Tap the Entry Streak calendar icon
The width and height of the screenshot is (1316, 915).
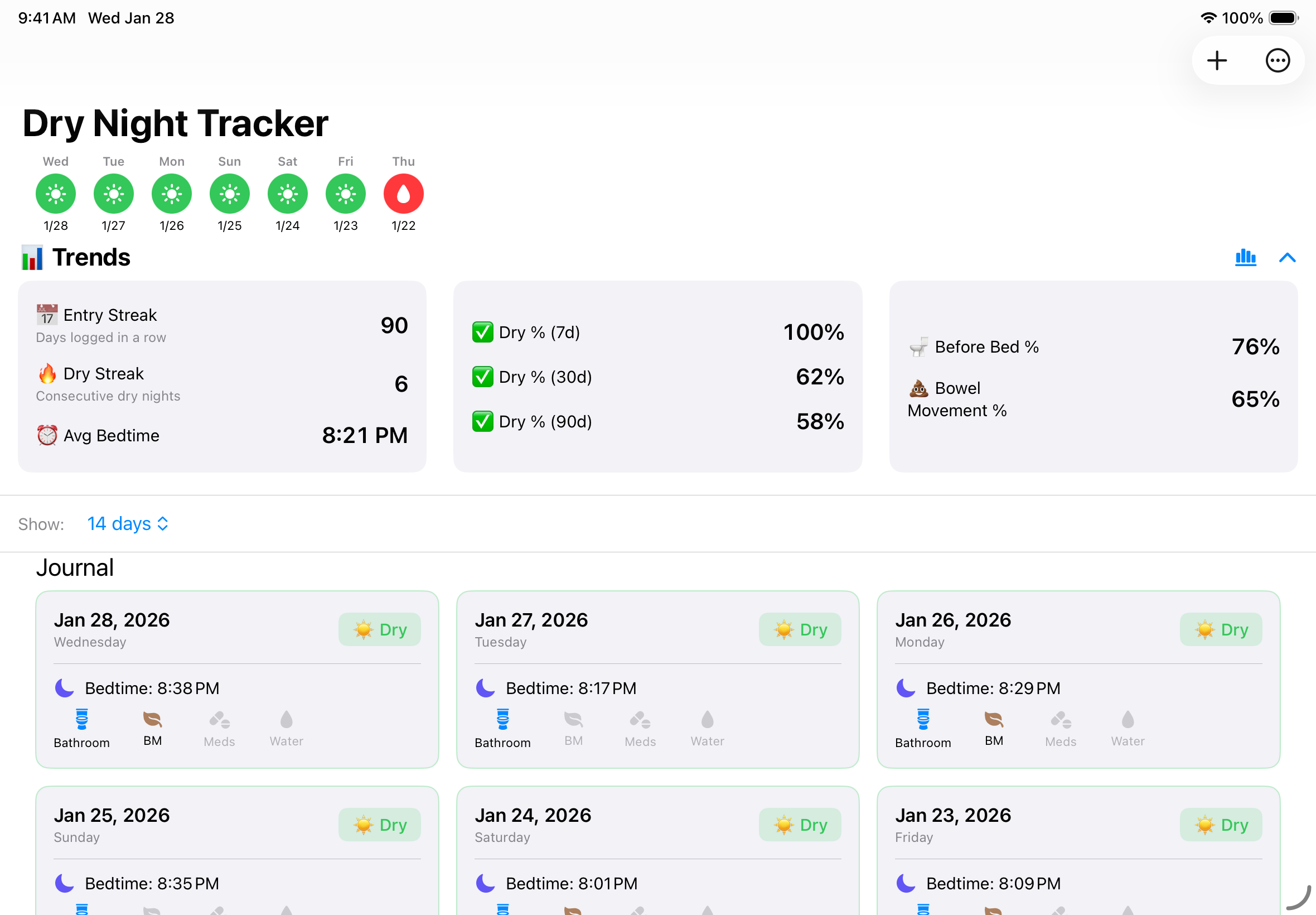47,314
